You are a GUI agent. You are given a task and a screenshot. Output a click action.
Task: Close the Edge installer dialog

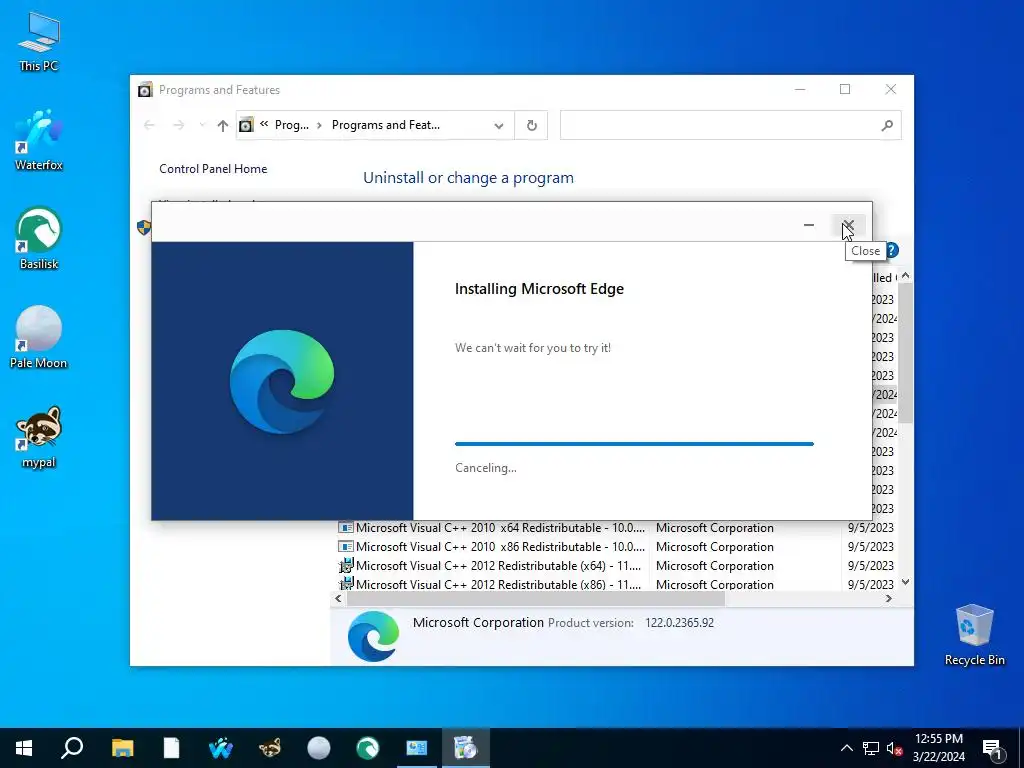pos(848,225)
